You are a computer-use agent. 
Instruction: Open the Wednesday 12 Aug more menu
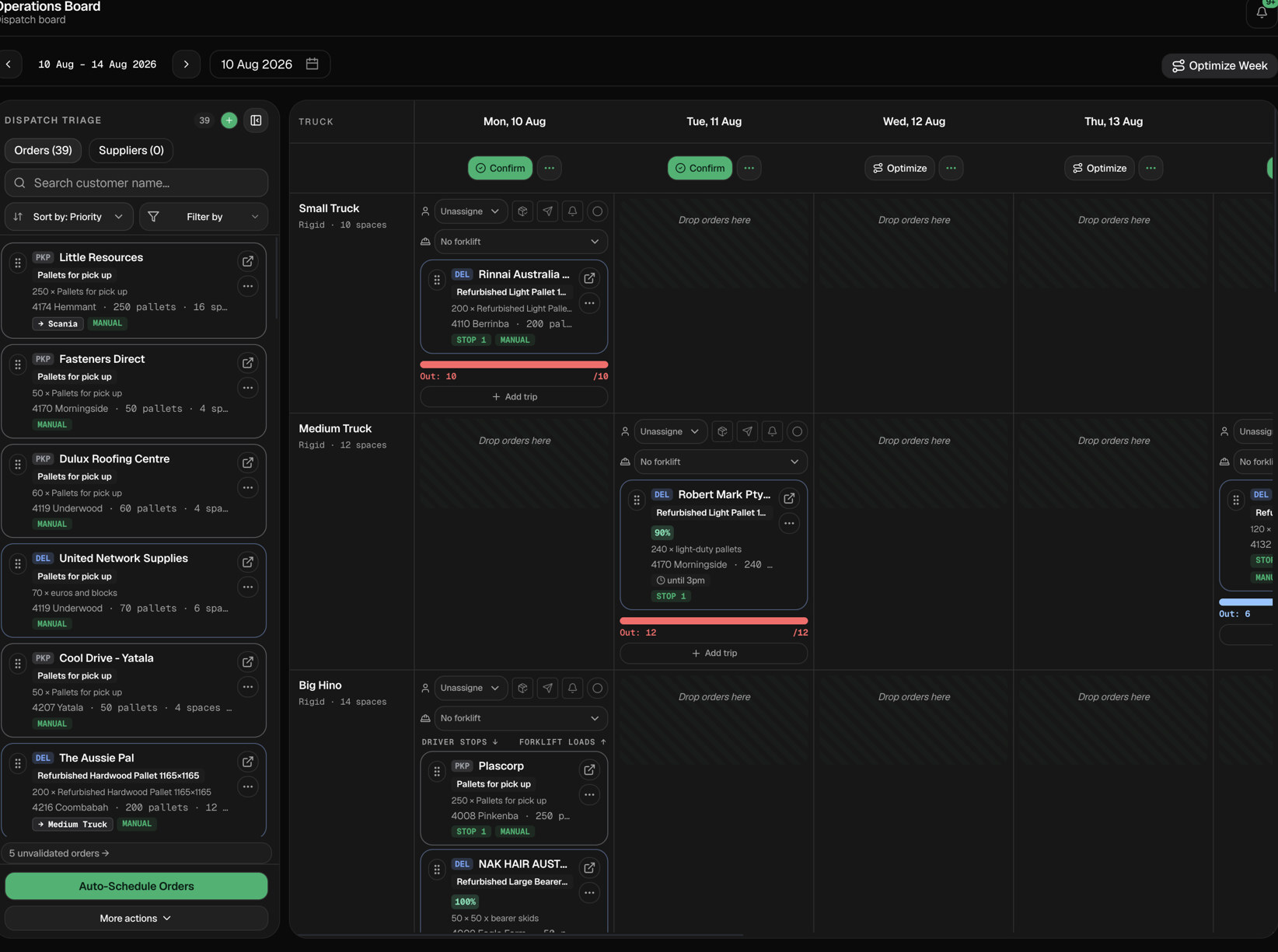(951, 168)
